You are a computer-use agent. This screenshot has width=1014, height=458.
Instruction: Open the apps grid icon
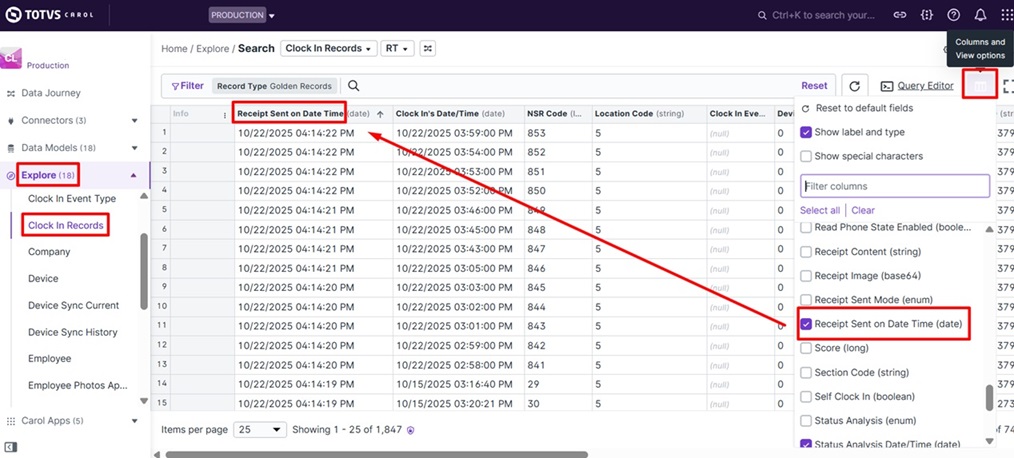(1007, 15)
